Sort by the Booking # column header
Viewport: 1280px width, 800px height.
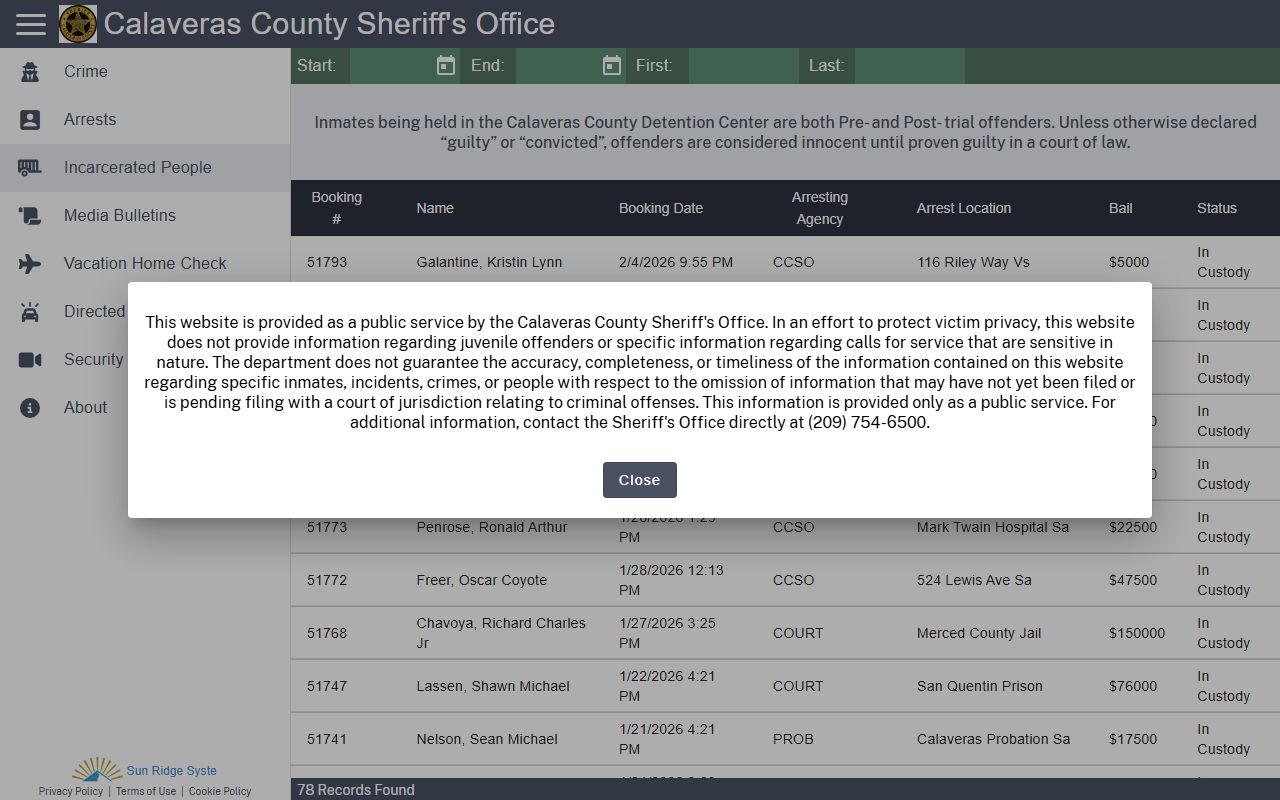[336, 208]
